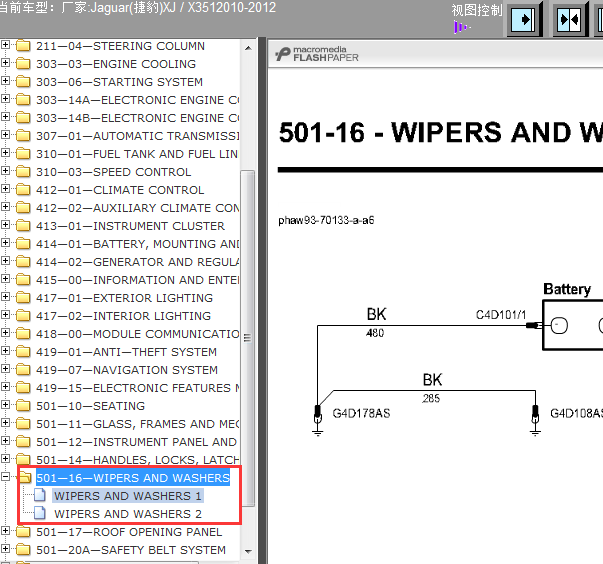This screenshot has height=564, width=603.
Task: Click the 310-03 Speed Control folder icon
Action: (23, 172)
